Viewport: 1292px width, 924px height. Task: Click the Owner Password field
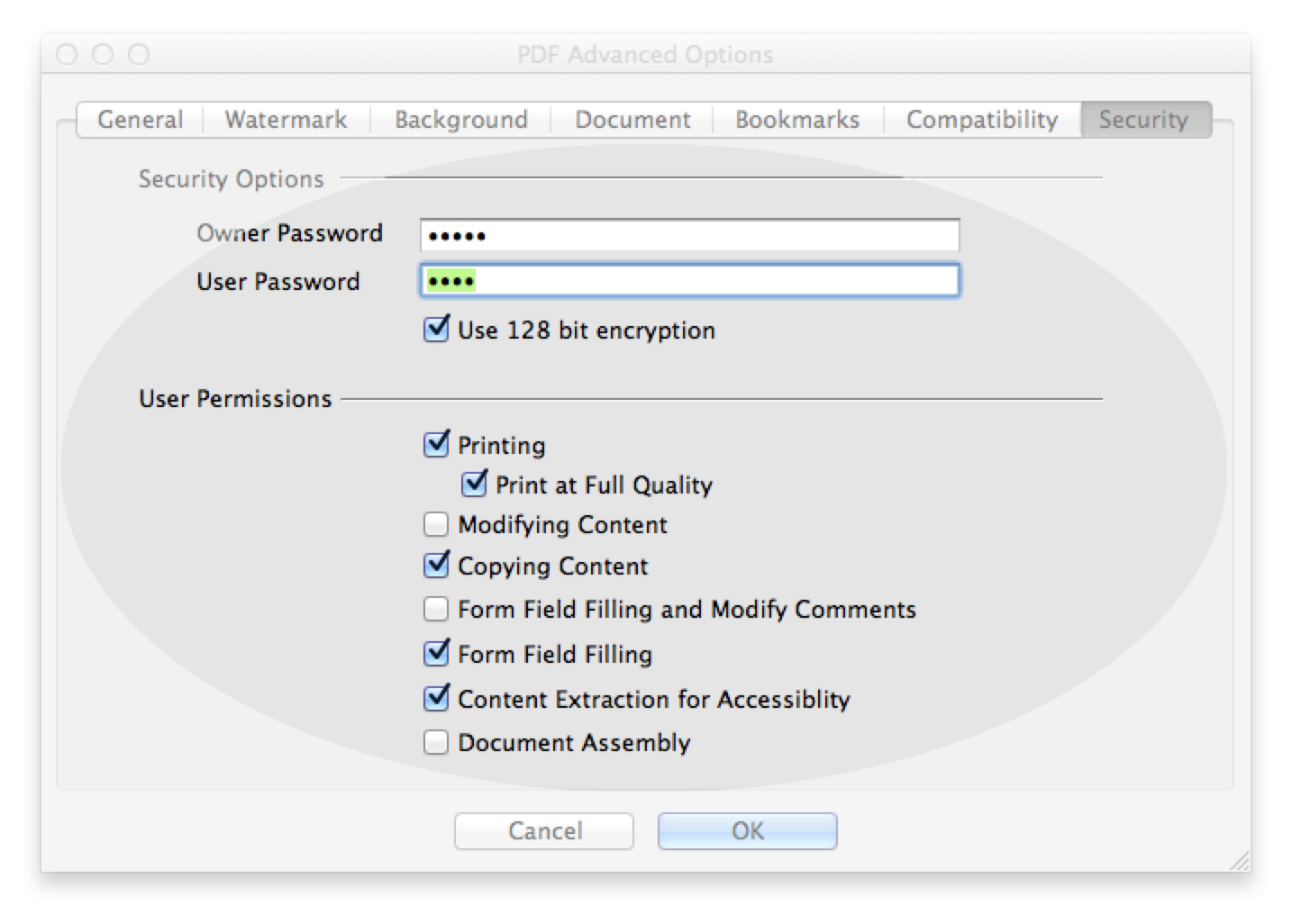point(689,236)
